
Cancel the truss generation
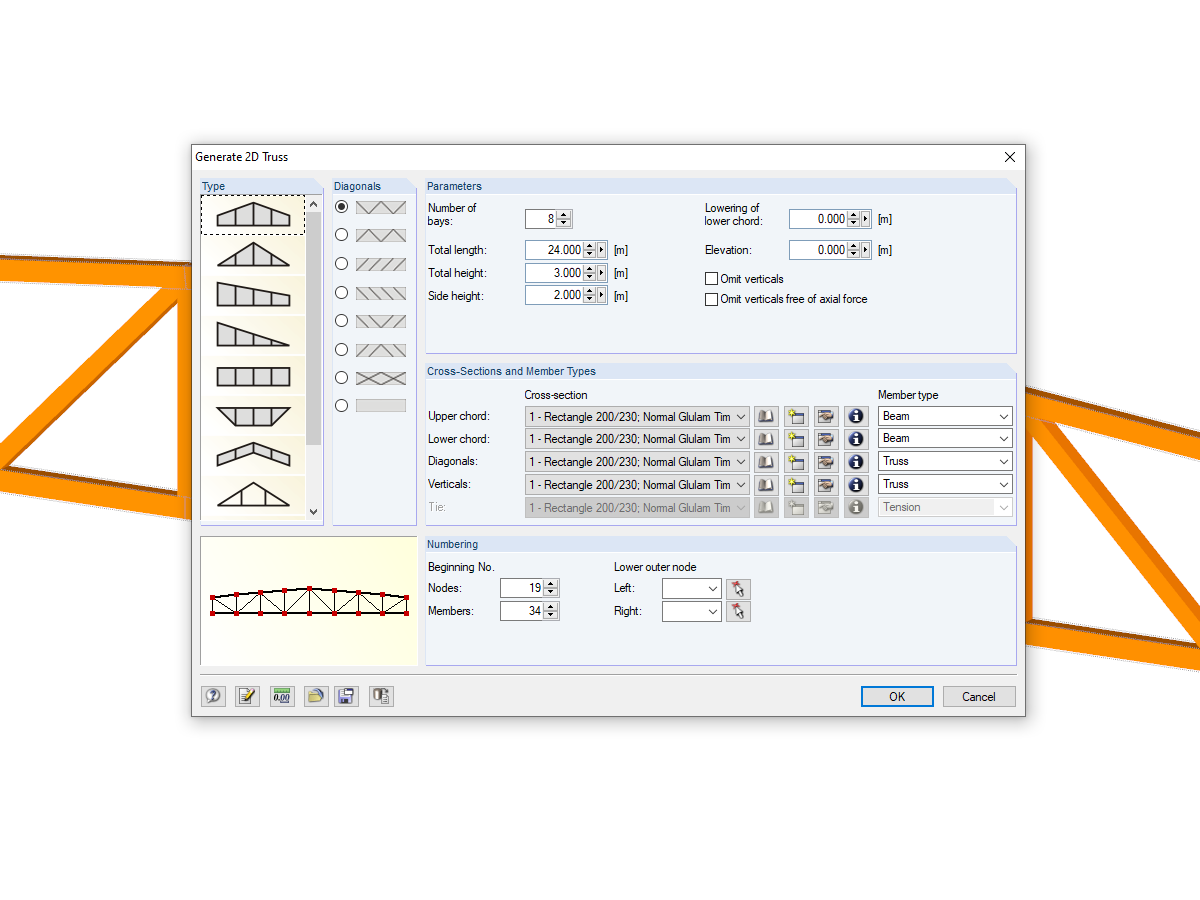[x=978, y=696]
